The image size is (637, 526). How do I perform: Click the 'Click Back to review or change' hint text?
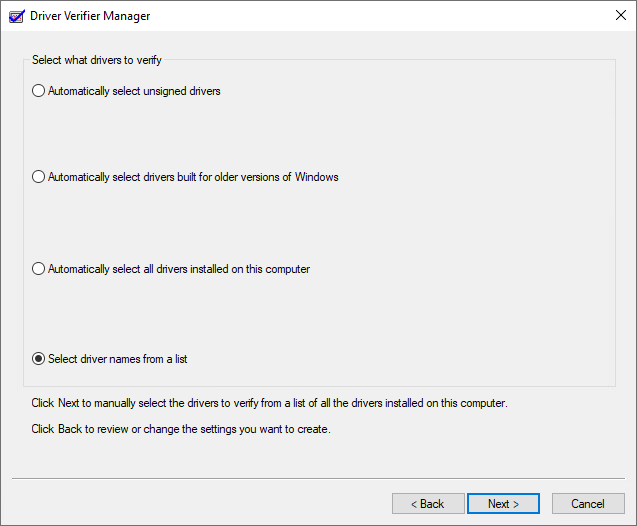click(180, 430)
